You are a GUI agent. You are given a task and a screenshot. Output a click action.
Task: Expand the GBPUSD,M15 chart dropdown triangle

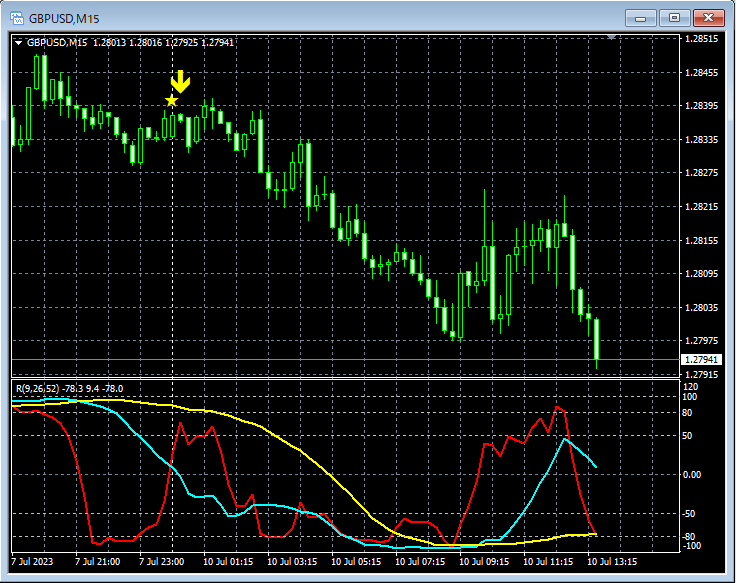(x=18, y=43)
